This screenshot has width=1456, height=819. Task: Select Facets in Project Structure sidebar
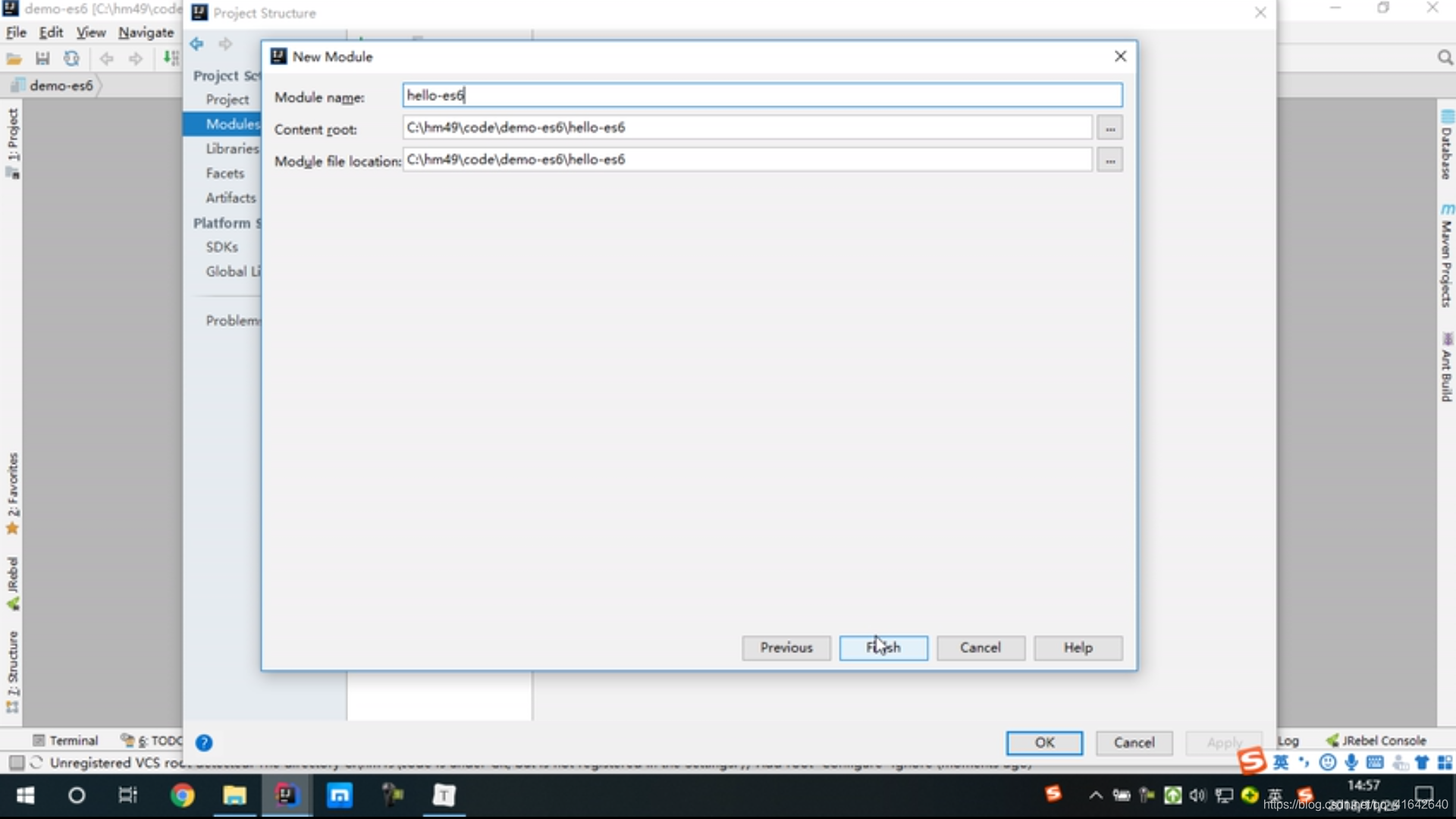[224, 173]
